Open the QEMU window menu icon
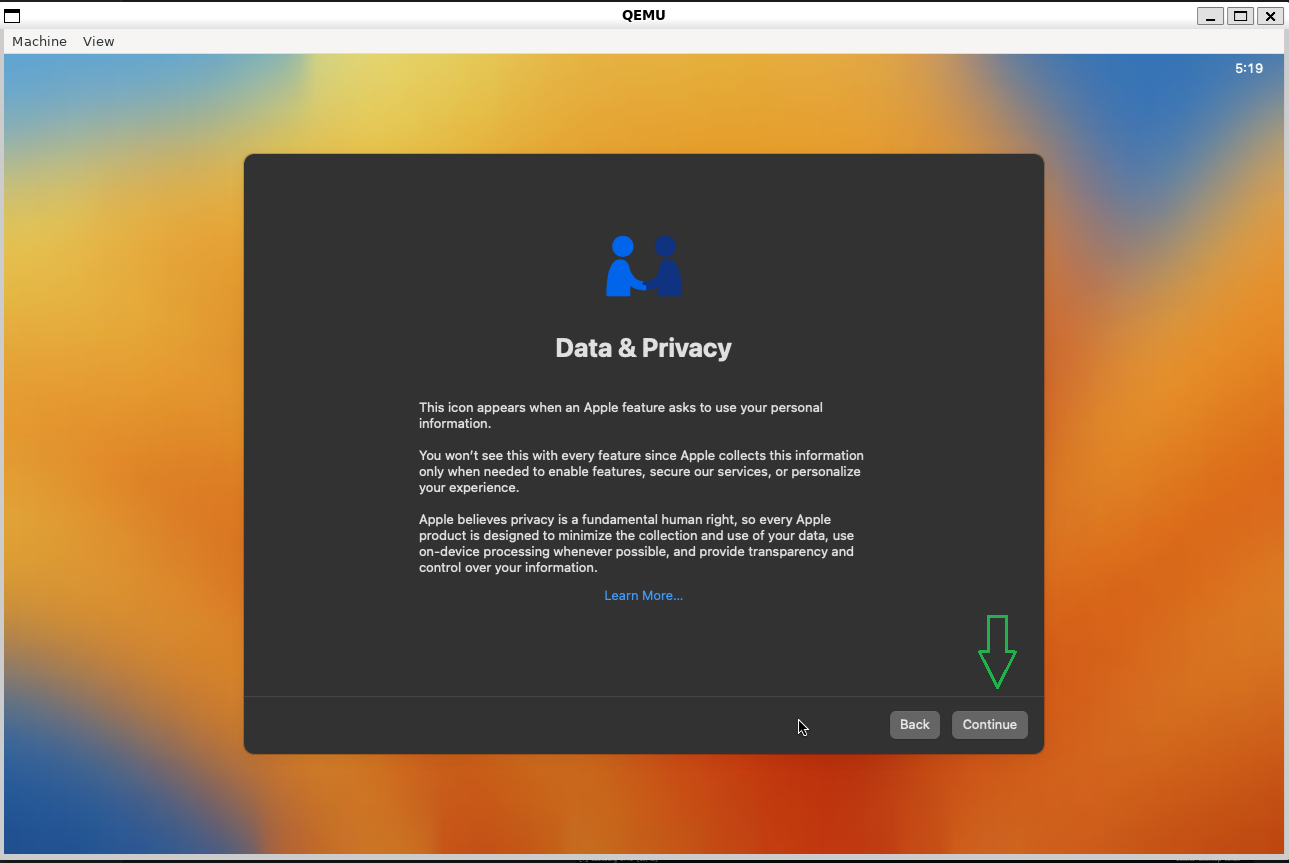1289x863 pixels. click(13, 15)
